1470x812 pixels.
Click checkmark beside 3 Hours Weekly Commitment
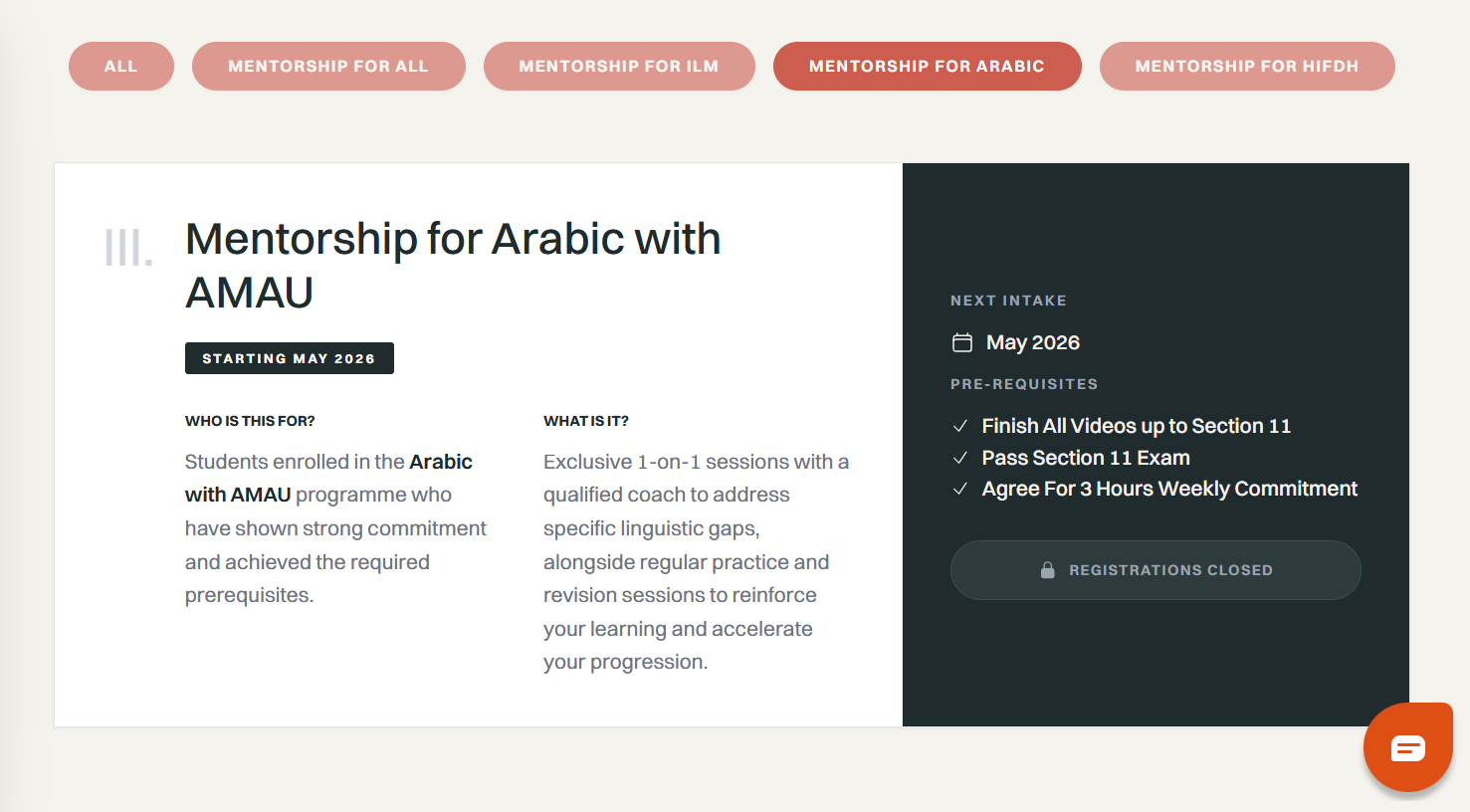960,489
